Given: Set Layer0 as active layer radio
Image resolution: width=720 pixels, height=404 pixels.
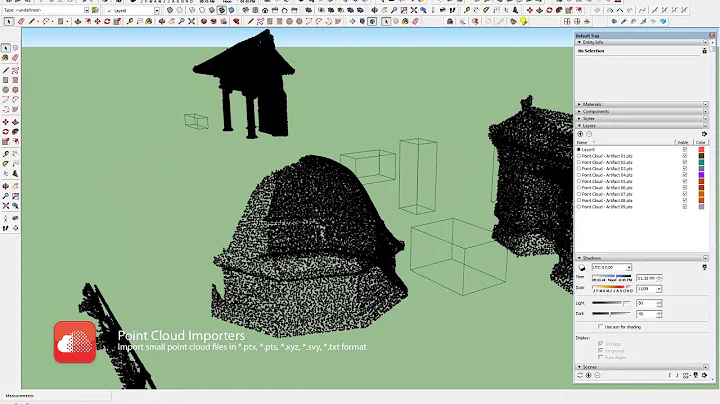Looking at the screenshot, I should [x=579, y=150].
